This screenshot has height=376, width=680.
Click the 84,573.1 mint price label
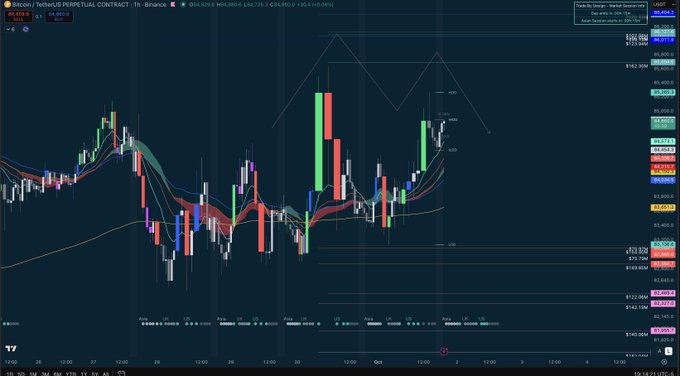tap(664, 141)
